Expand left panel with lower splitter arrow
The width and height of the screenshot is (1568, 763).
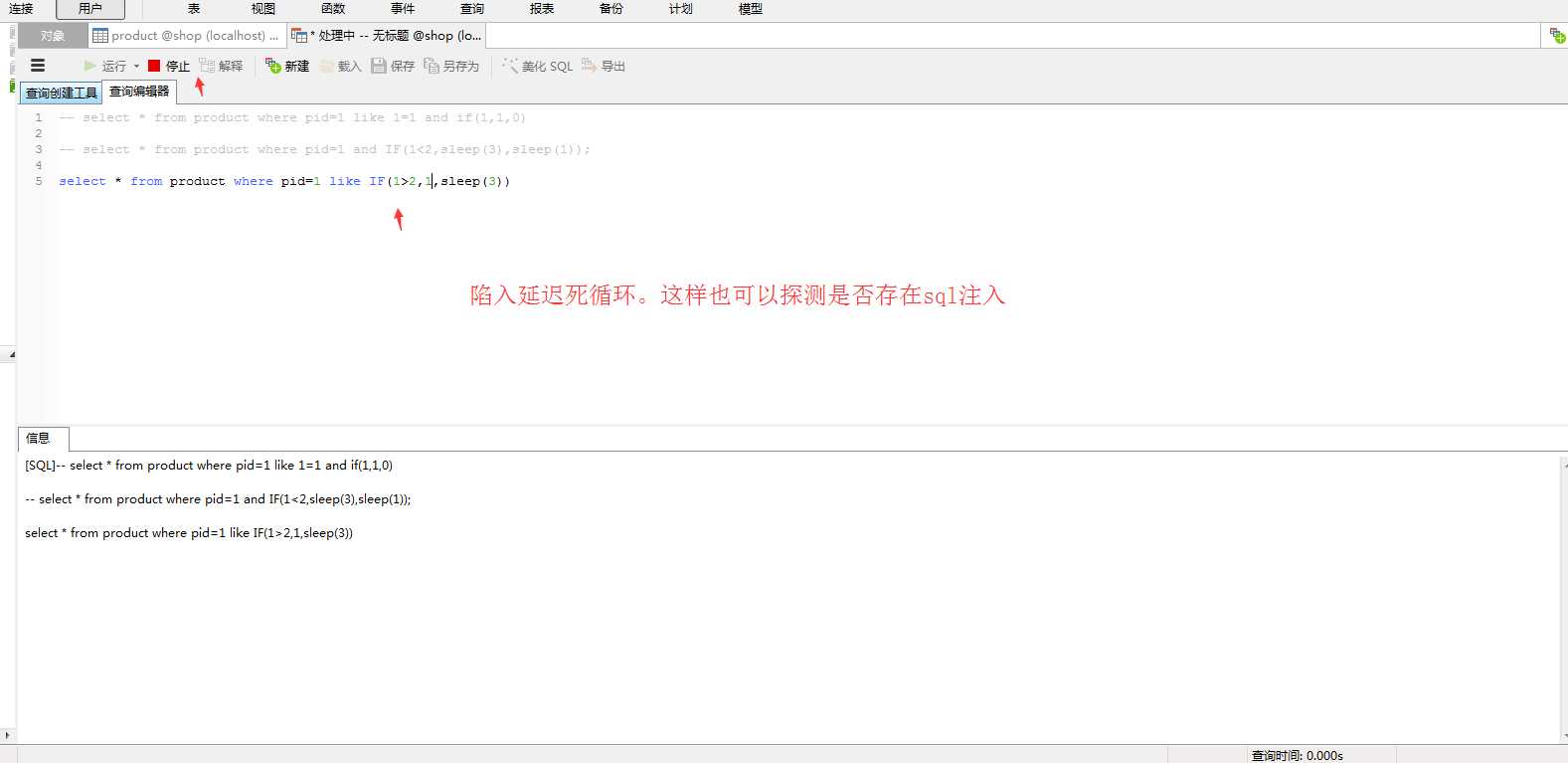[8, 736]
